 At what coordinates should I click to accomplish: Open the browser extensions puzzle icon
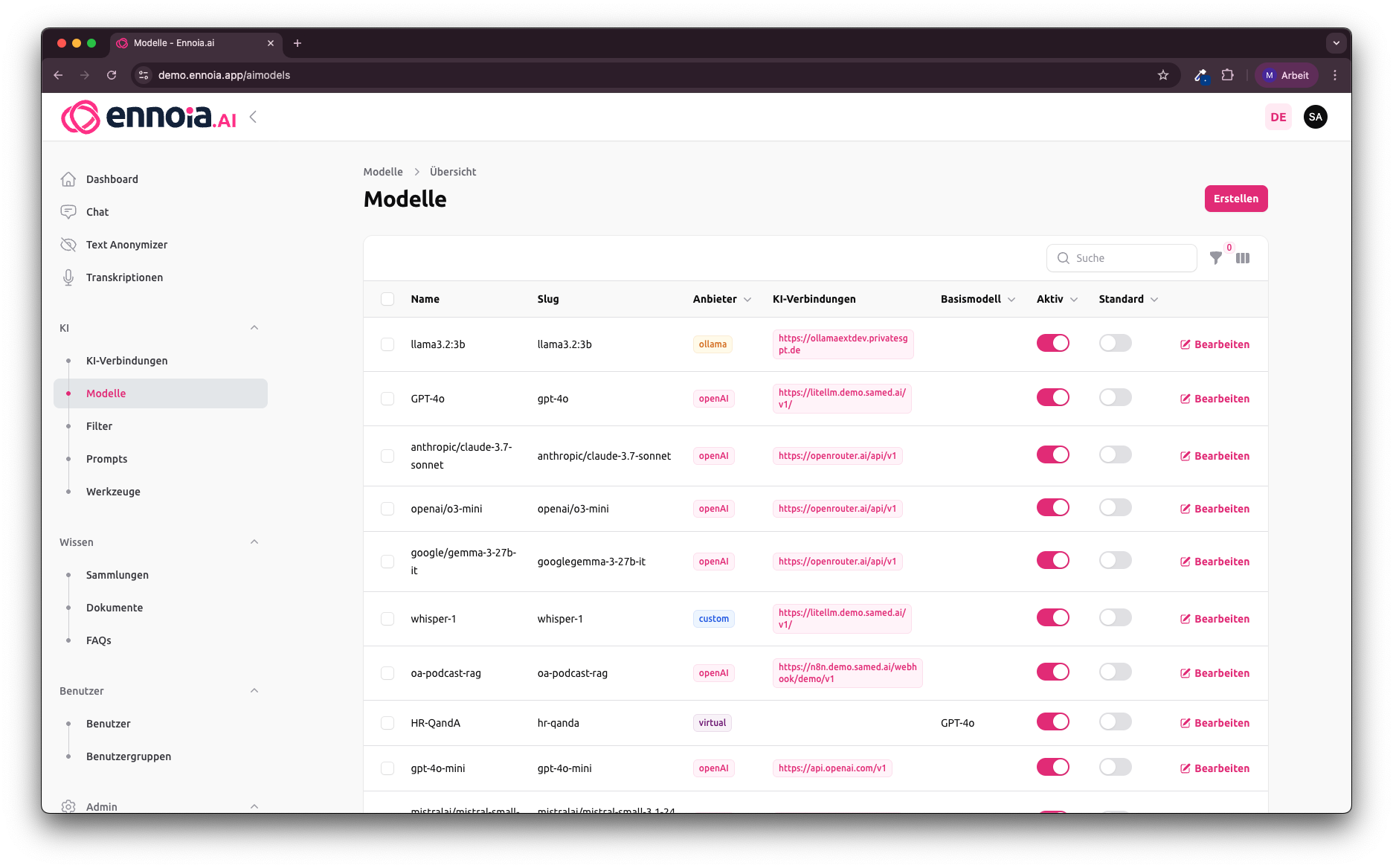click(1228, 75)
